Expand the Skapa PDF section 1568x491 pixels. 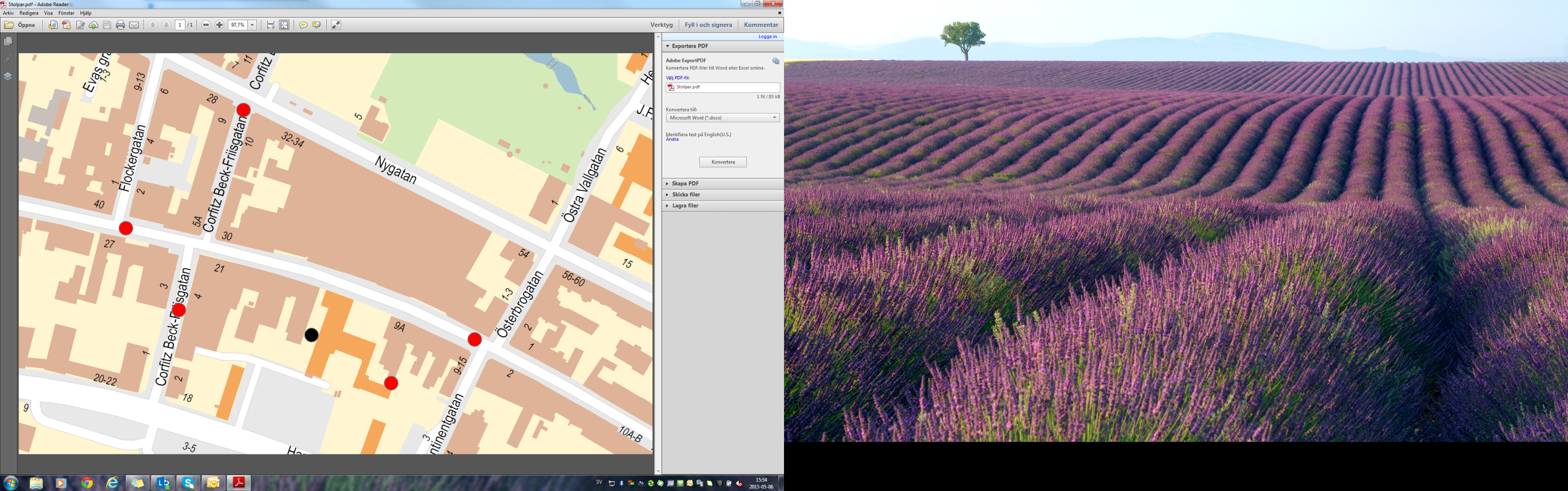(723, 184)
